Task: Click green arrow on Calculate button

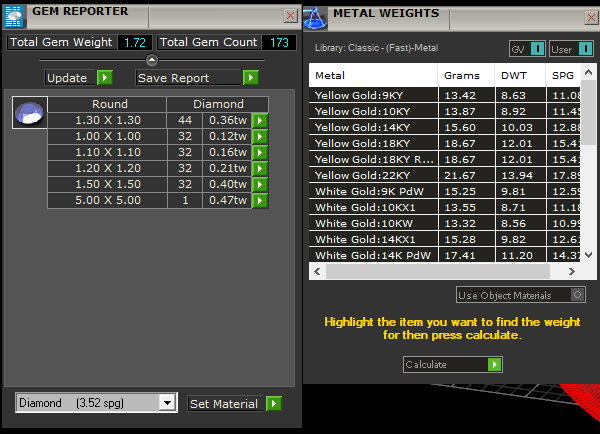Action: (x=494, y=365)
